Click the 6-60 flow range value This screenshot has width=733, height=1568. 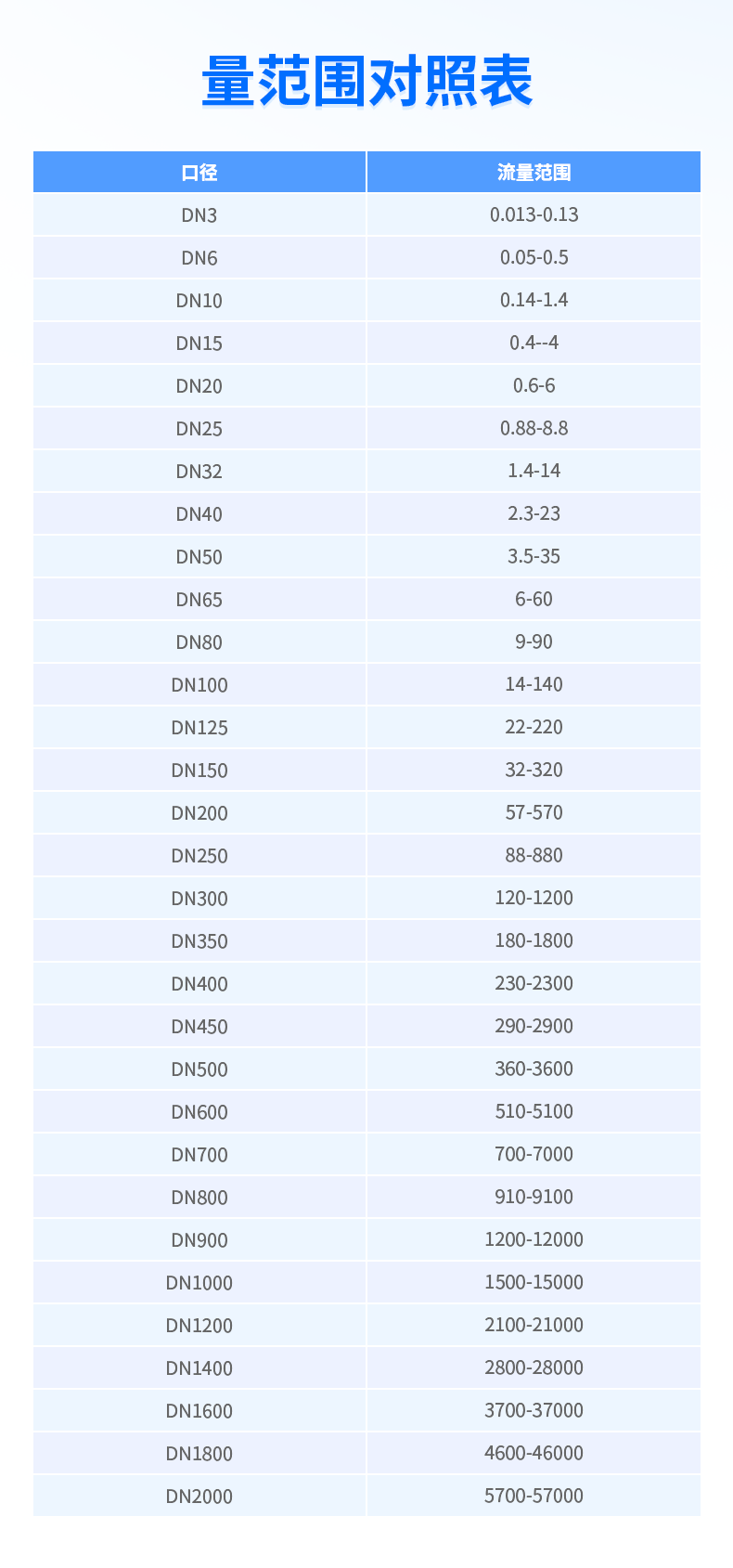(534, 599)
